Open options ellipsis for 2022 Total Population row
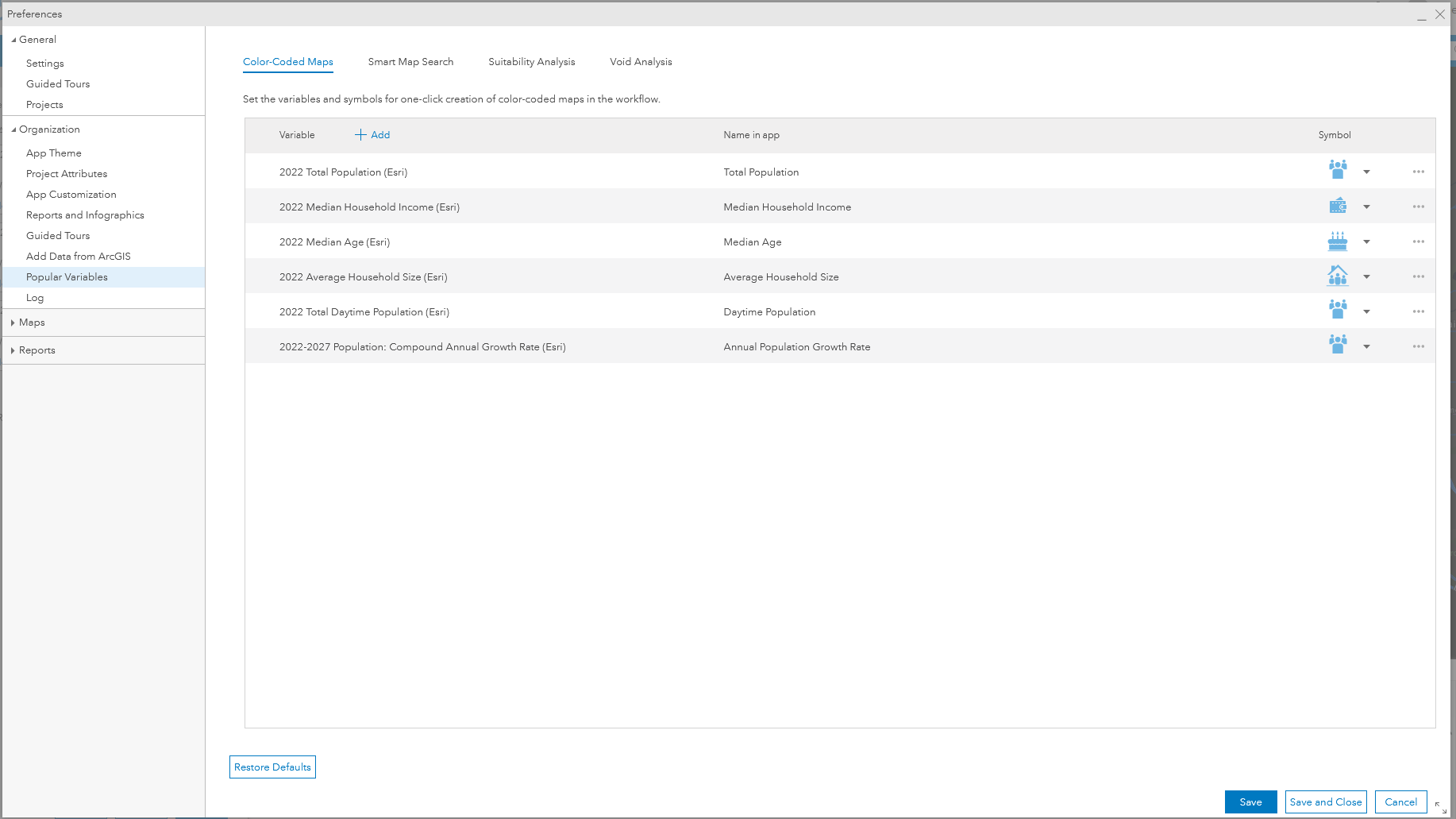This screenshot has height=819, width=1456. pos(1419,171)
